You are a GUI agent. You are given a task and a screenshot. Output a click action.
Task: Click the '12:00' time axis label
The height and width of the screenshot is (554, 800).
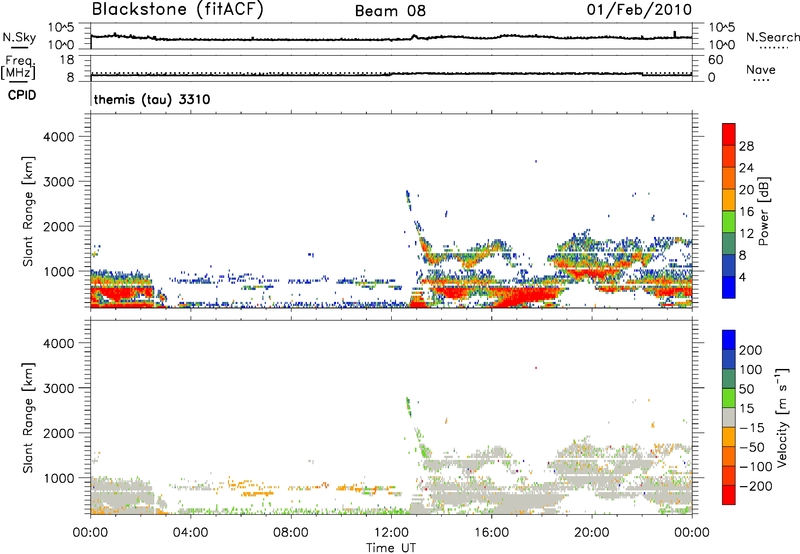(391, 533)
